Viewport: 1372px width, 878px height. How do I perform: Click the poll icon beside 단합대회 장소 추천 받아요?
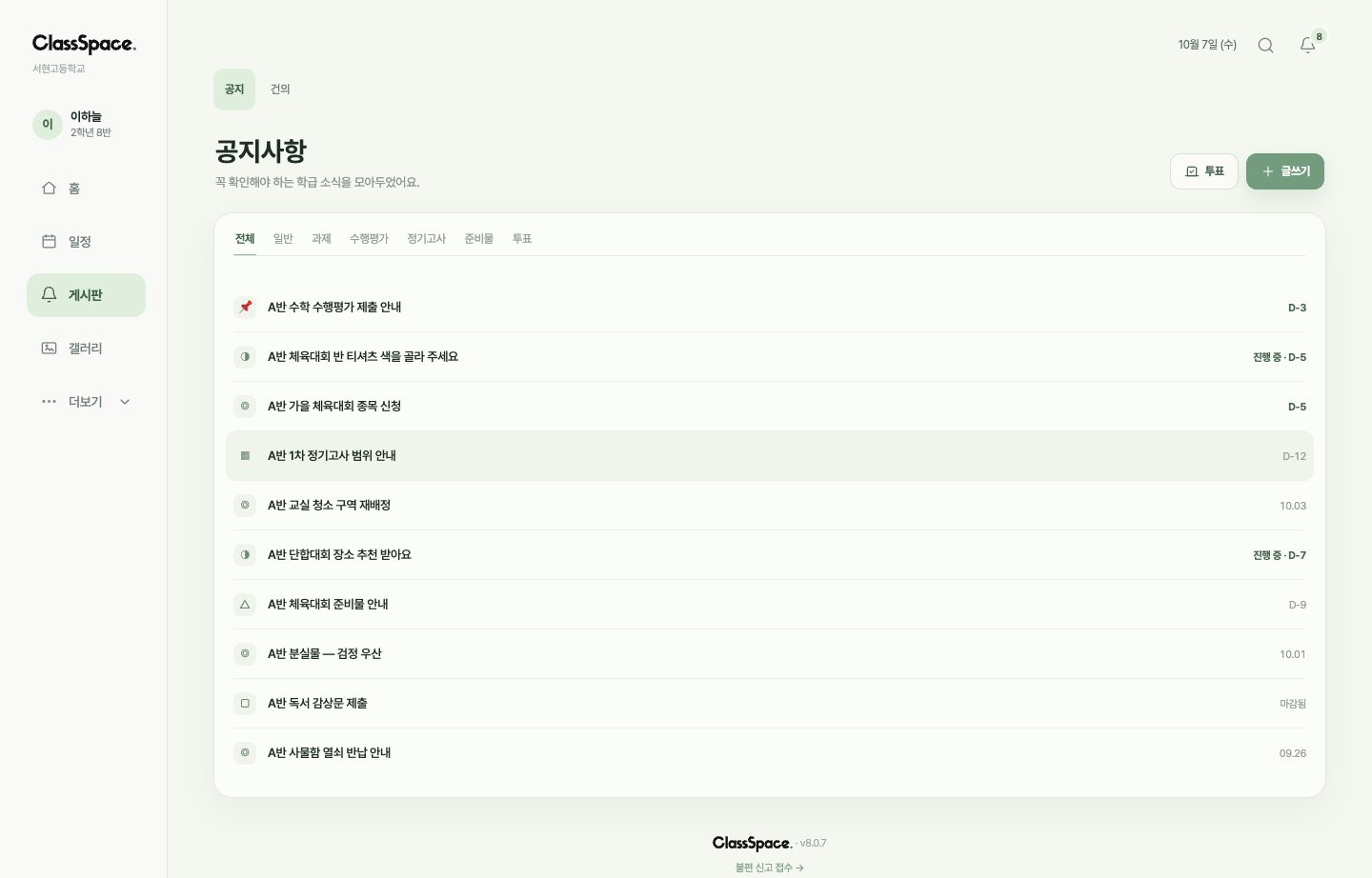coord(245,554)
